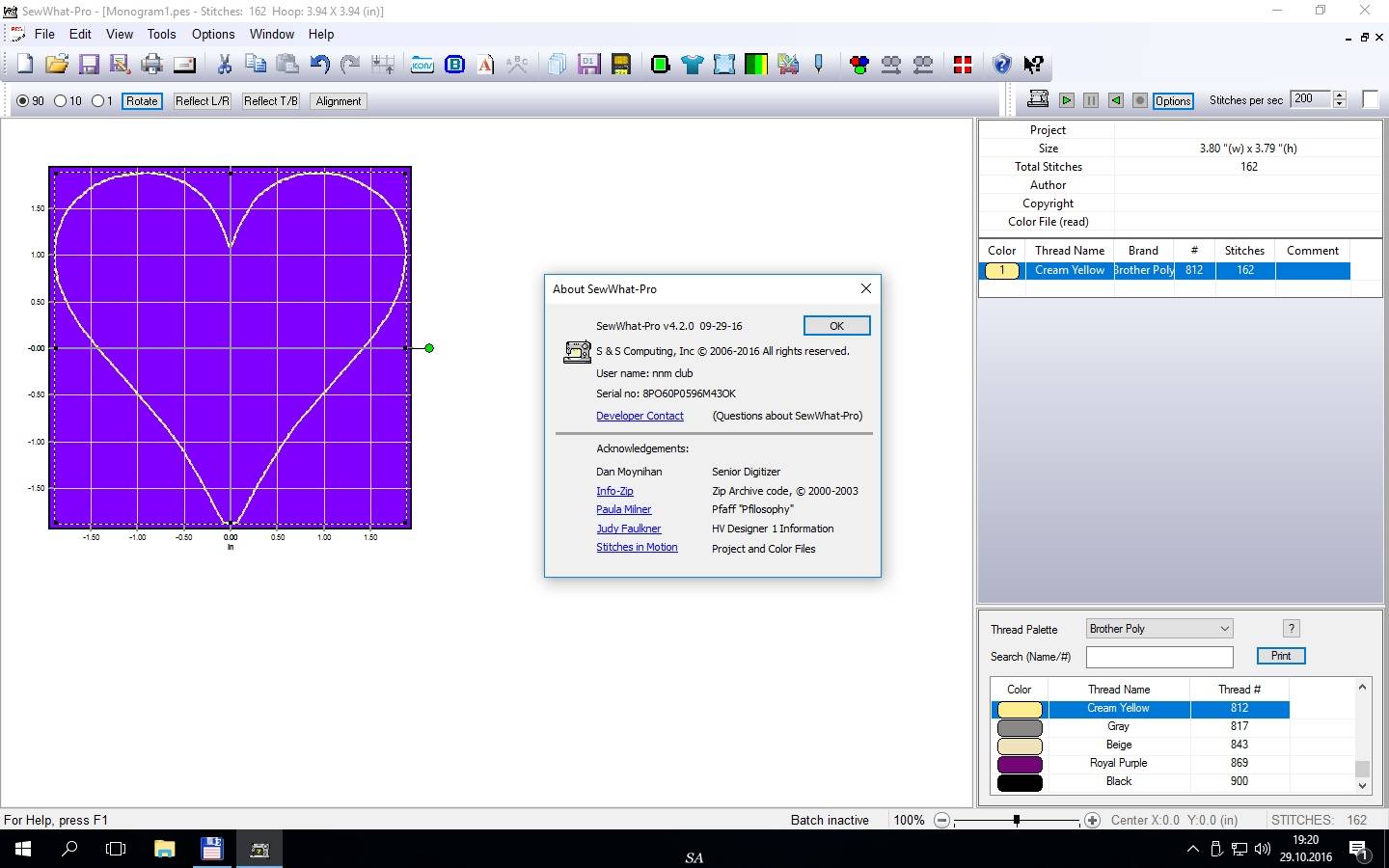Click the Cut scissors icon
Viewport: 1389px width, 868px height.
[x=224, y=65]
